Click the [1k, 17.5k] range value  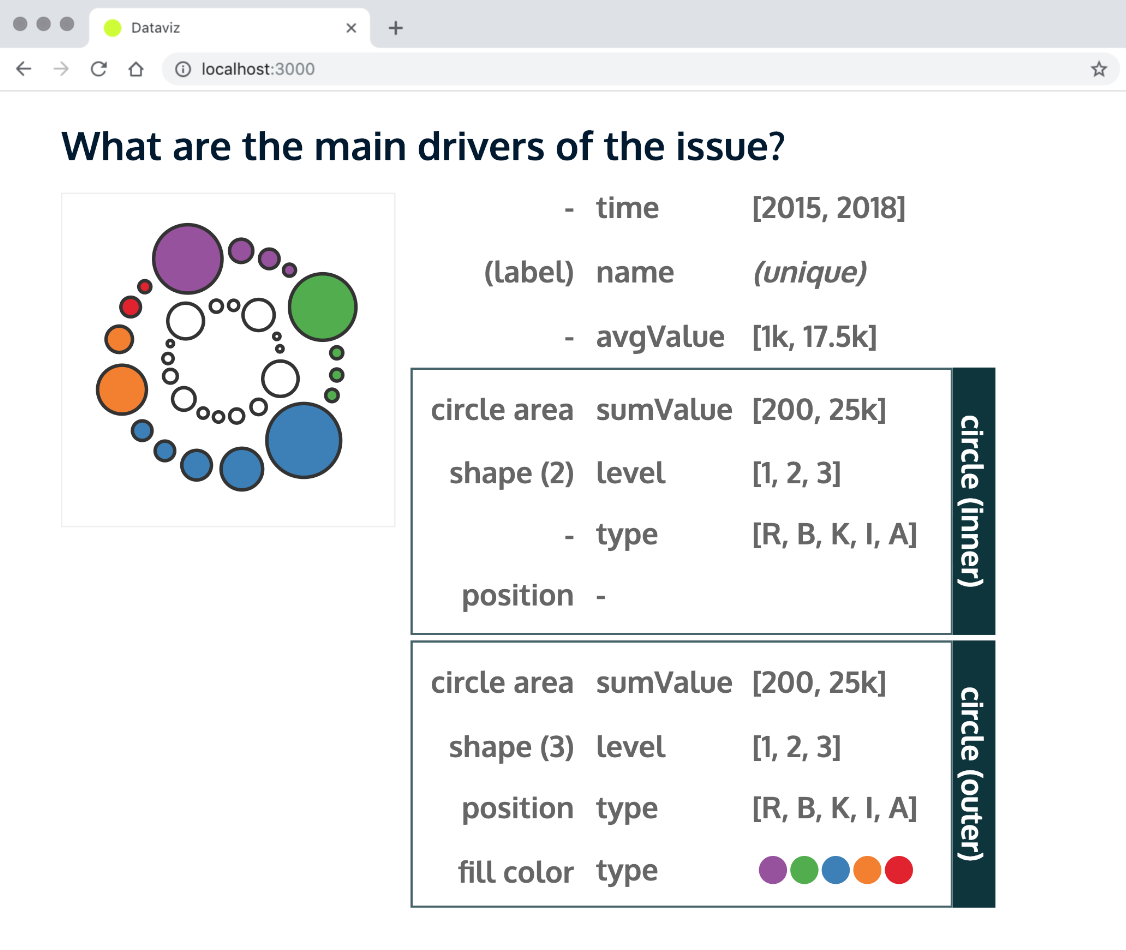[814, 337]
